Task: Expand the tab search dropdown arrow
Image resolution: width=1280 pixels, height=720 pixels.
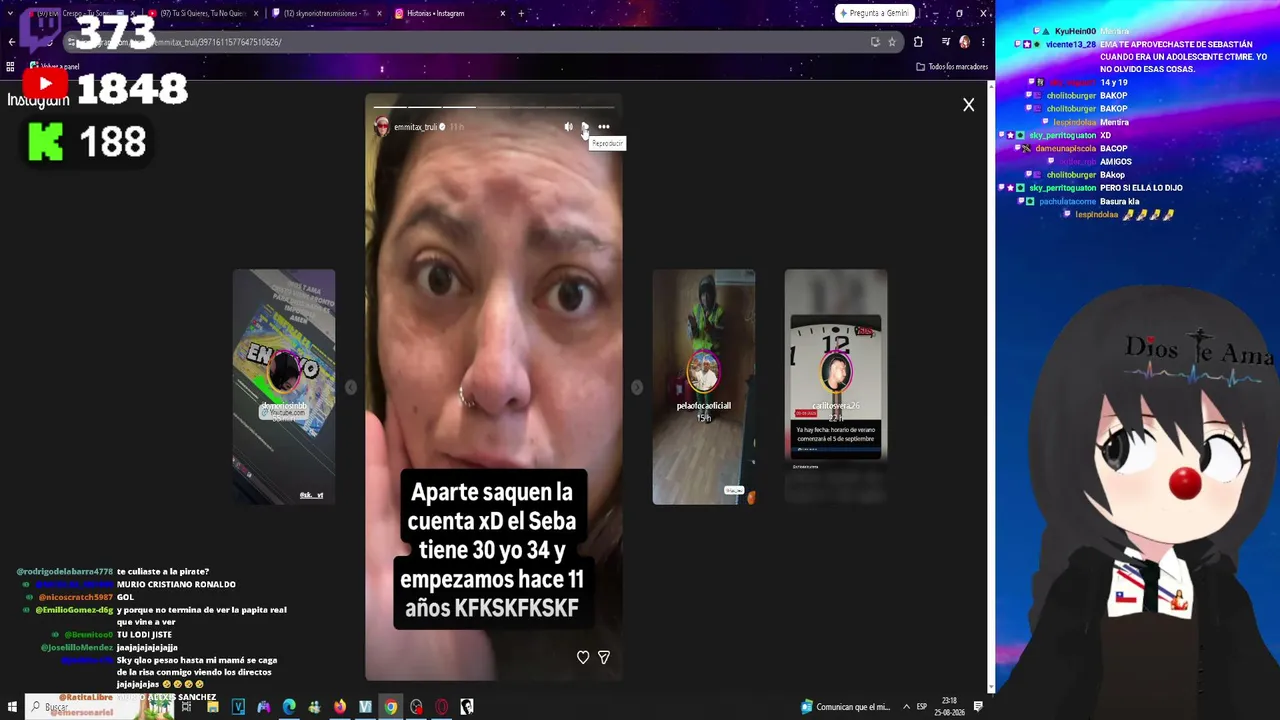Action: (12, 13)
